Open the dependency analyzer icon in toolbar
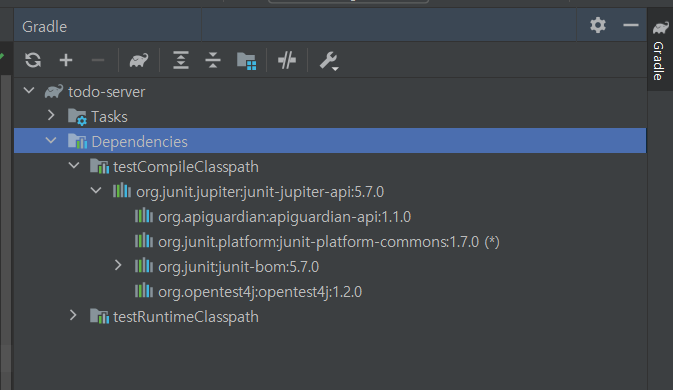 (x=246, y=60)
